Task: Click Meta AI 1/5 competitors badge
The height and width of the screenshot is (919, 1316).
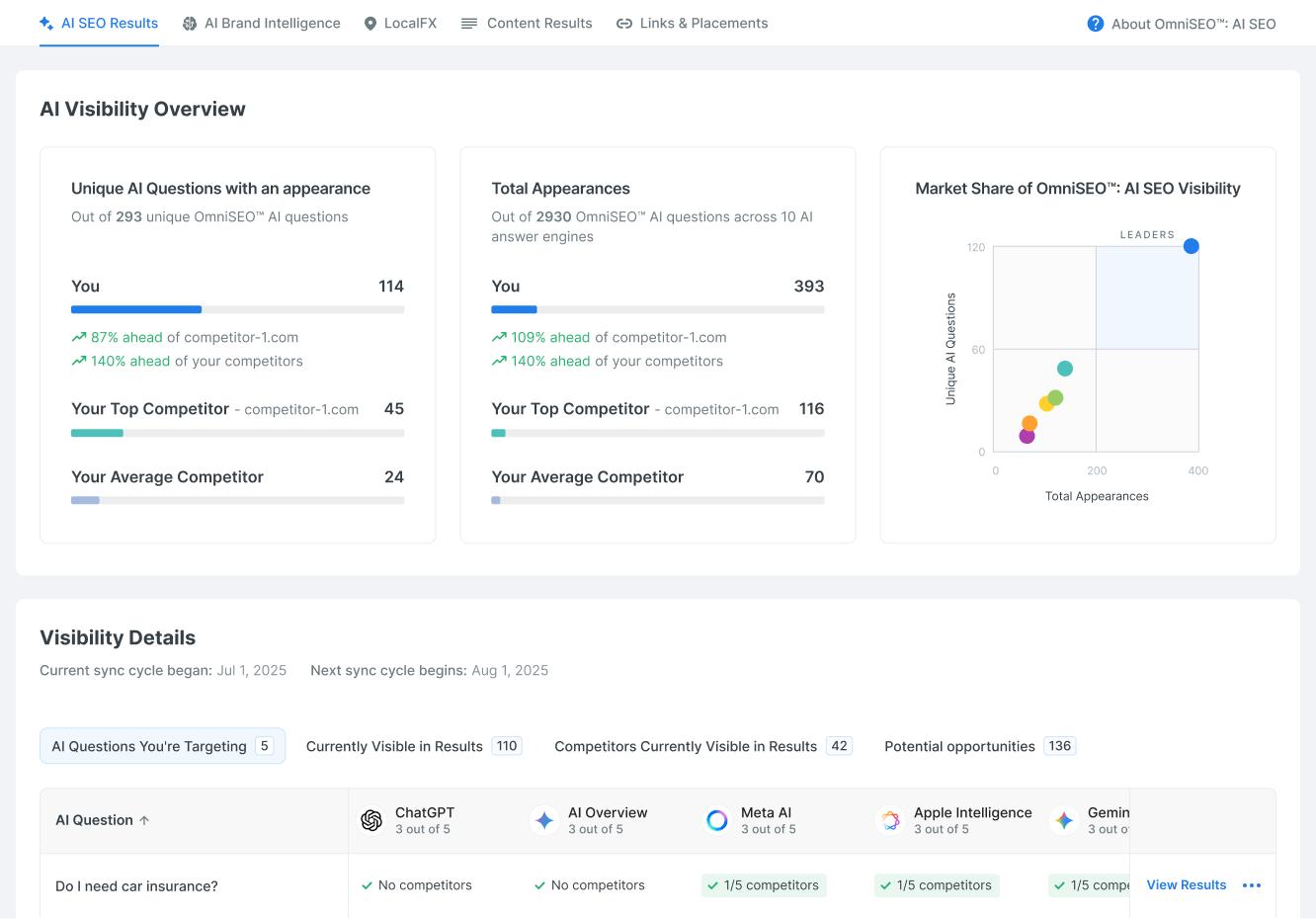Action: pos(764,885)
